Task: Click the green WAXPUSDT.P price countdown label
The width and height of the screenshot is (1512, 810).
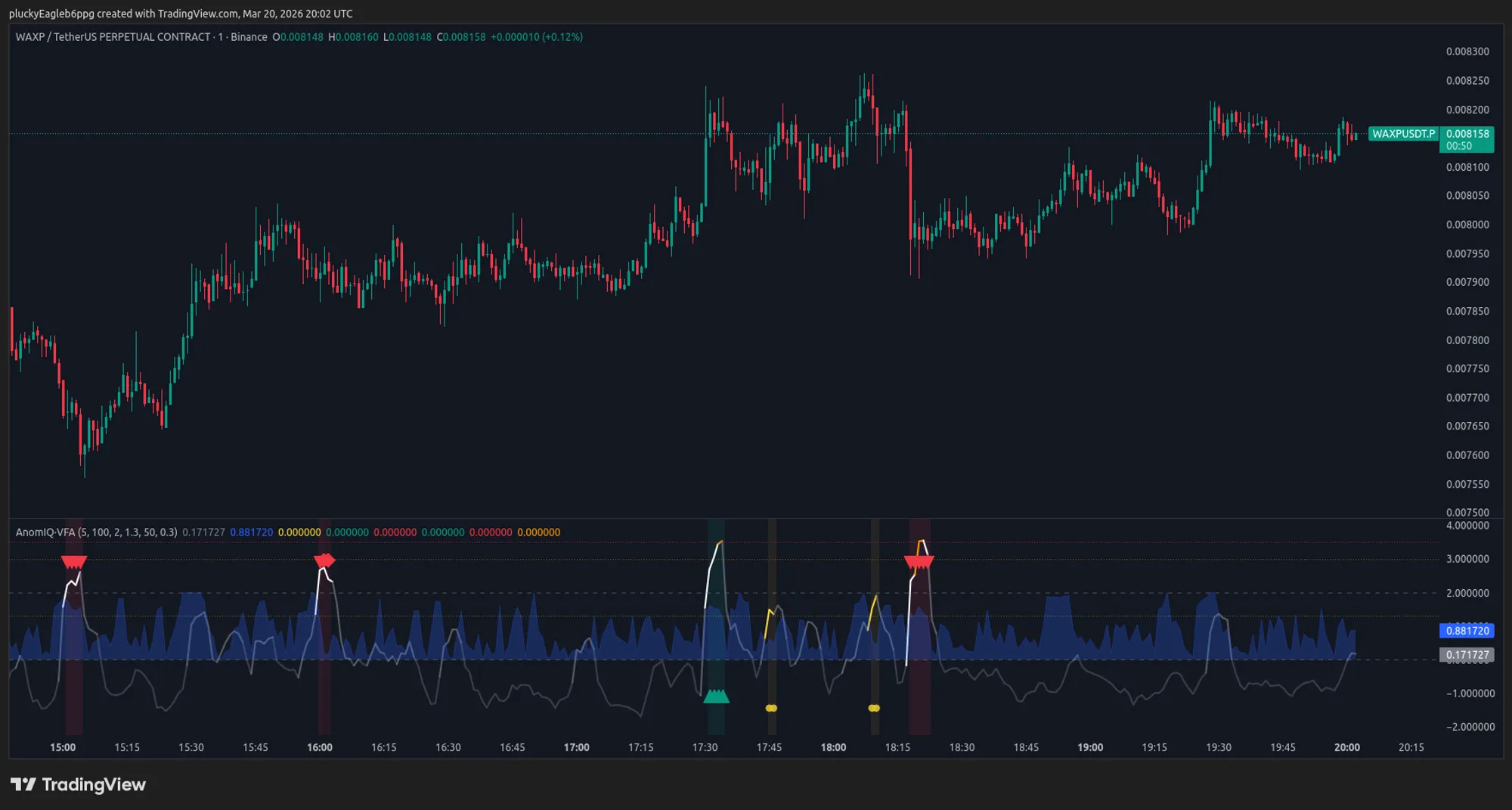Action: click(1465, 138)
